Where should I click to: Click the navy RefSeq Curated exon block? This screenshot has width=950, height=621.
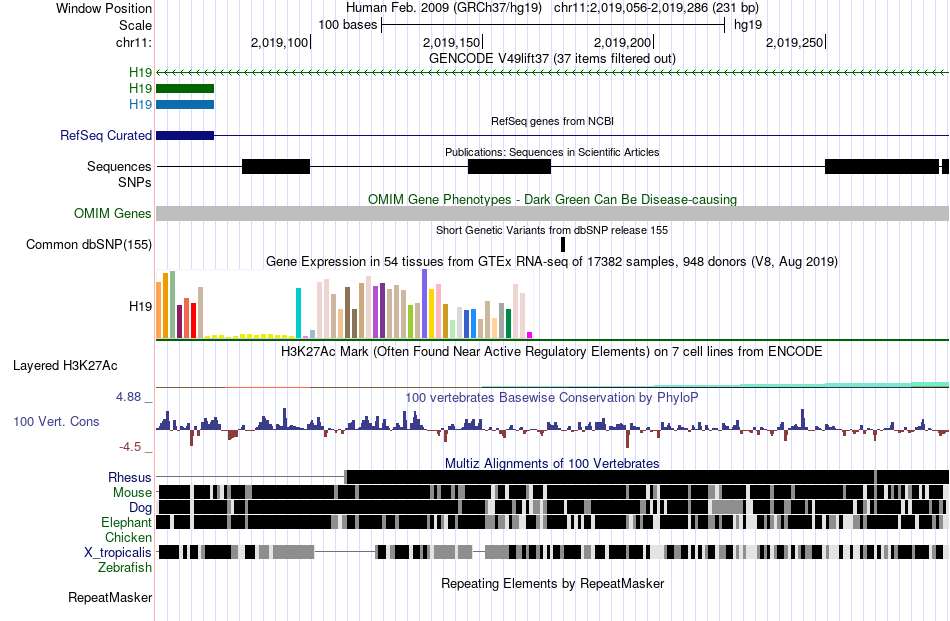pyautogui.click(x=185, y=136)
